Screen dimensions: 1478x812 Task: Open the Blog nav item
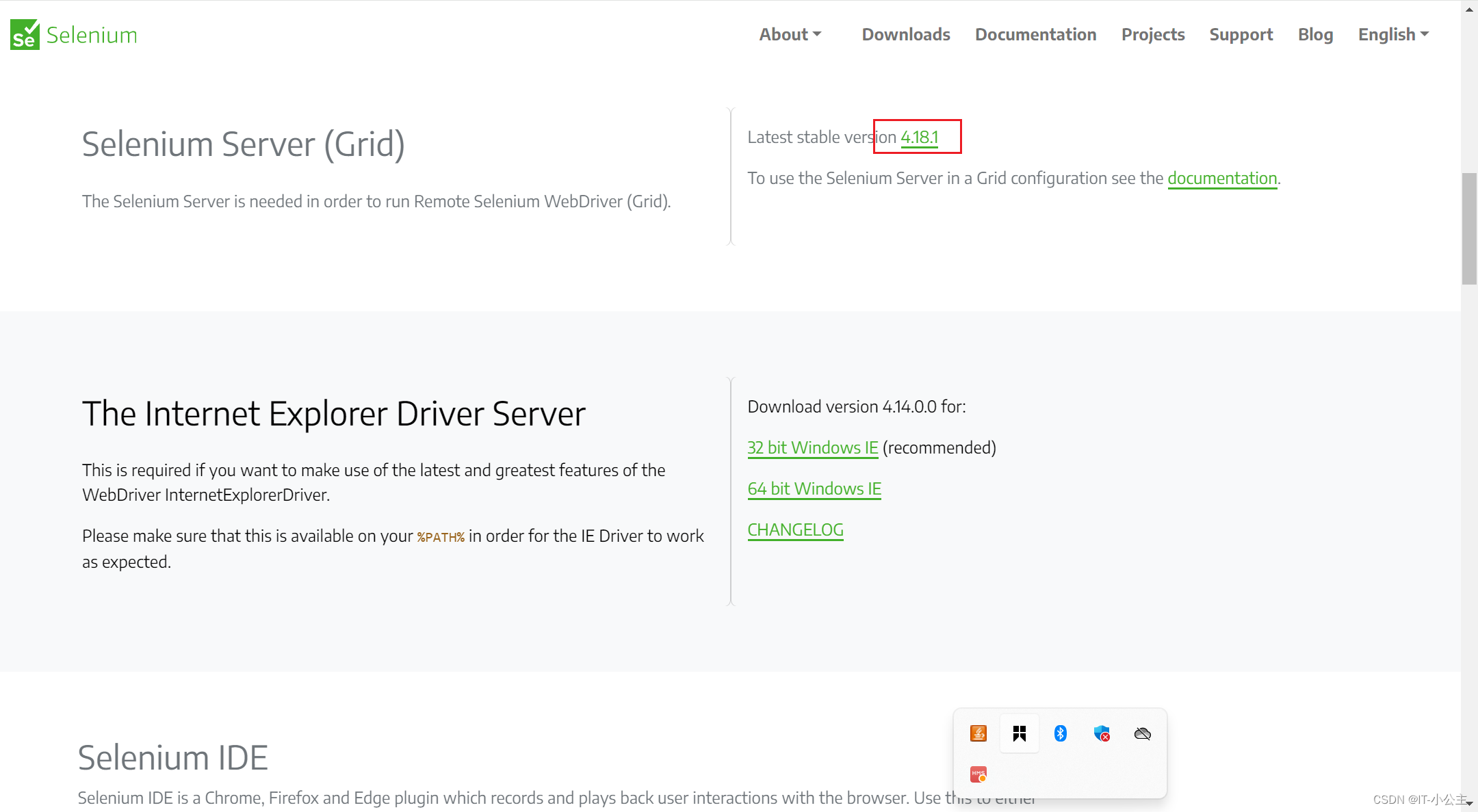pyautogui.click(x=1315, y=34)
